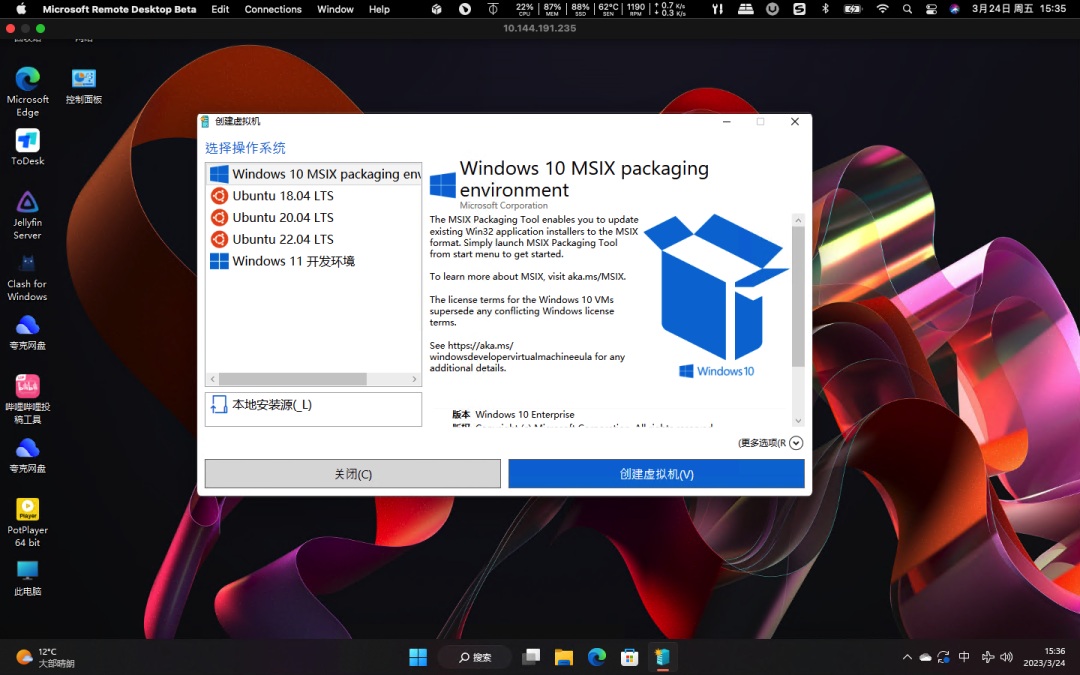Open the Window menu

(x=335, y=9)
